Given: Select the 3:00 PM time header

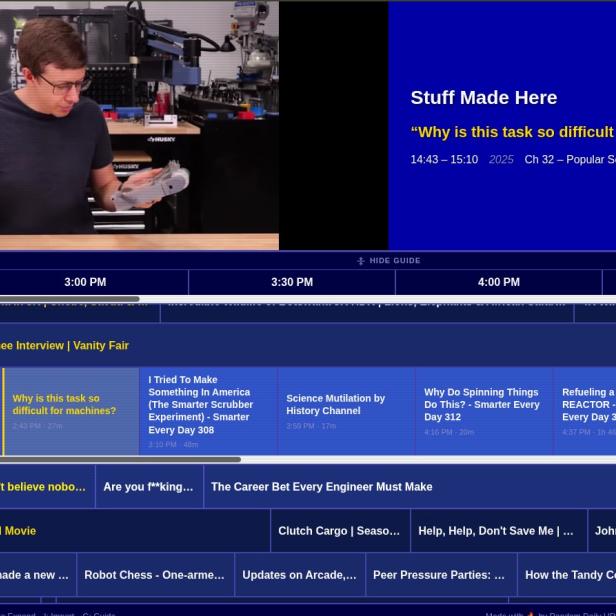Looking at the screenshot, I should click(x=85, y=282).
